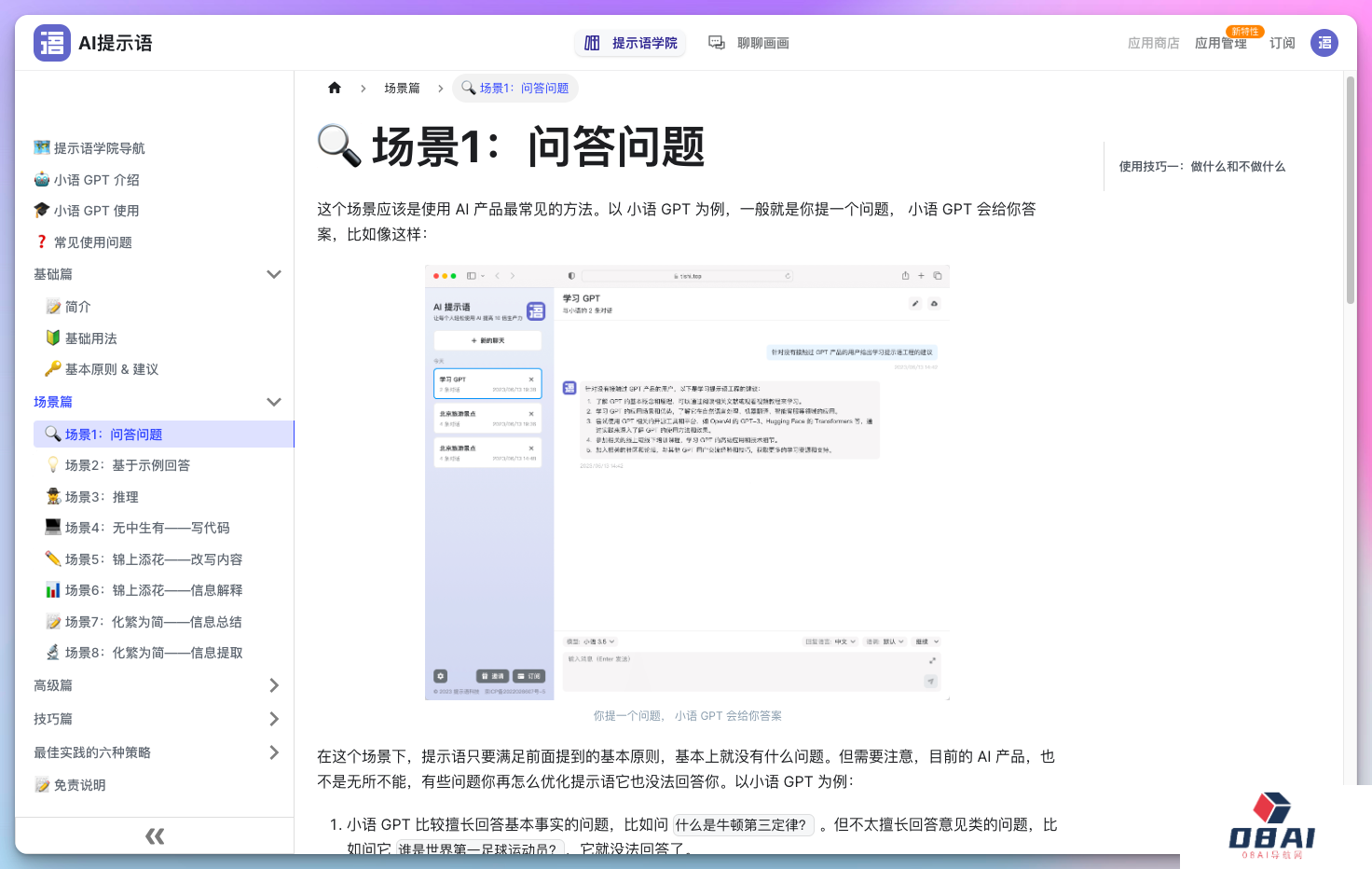Image resolution: width=1372 pixels, height=869 pixels.
Task: Open 场景2: 基于示例回答 in sidebar
Action: [127, 465]
